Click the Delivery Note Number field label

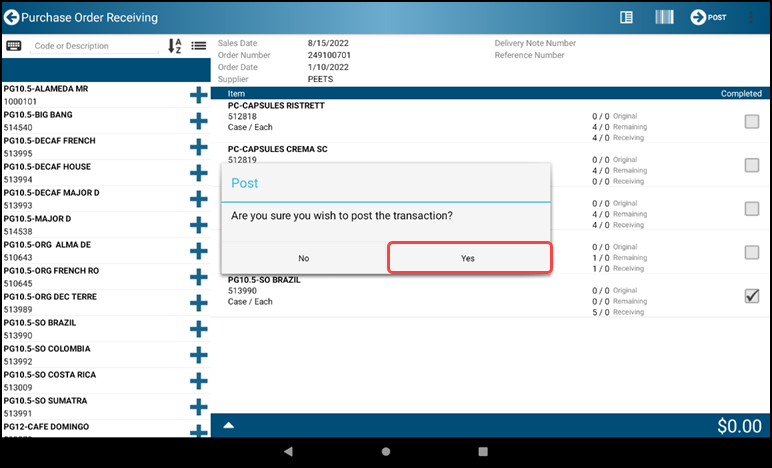[x=535, y=43]
